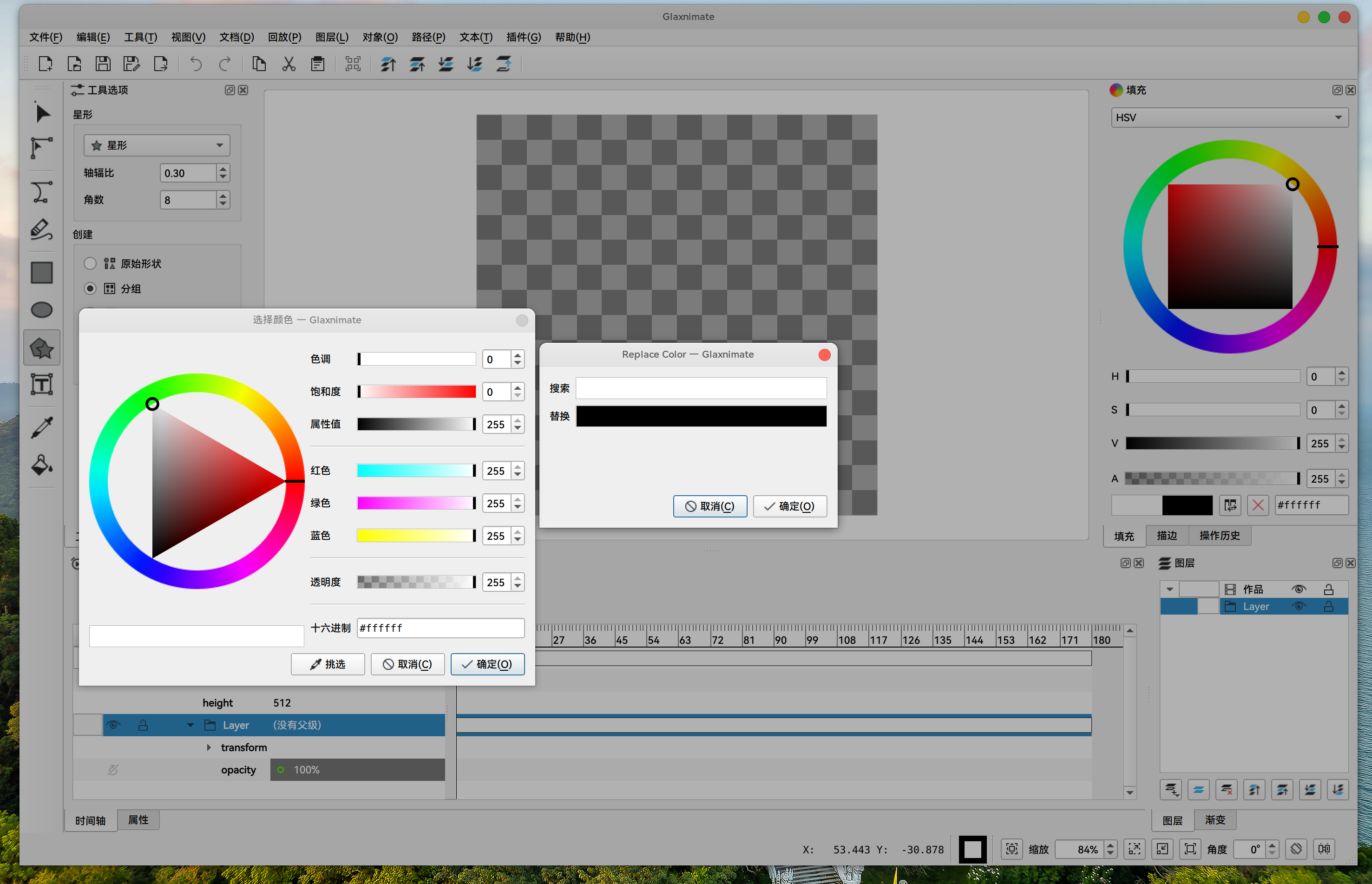Viewport: 1372px width, 884px height.
Task: Click the black 替换 color swatch
Action: [x=701, y=416]
